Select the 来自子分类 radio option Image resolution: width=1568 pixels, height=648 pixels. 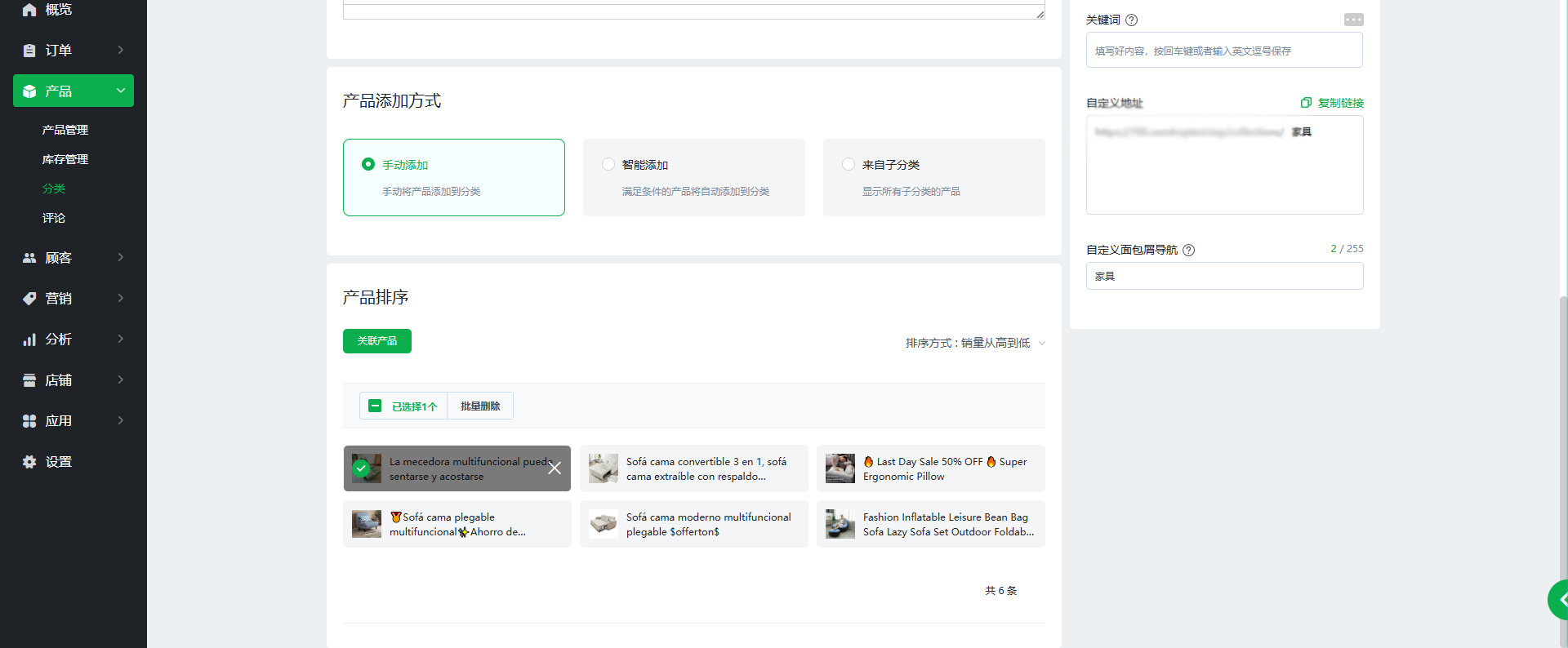pyautogui.click(x=849, y=165)
